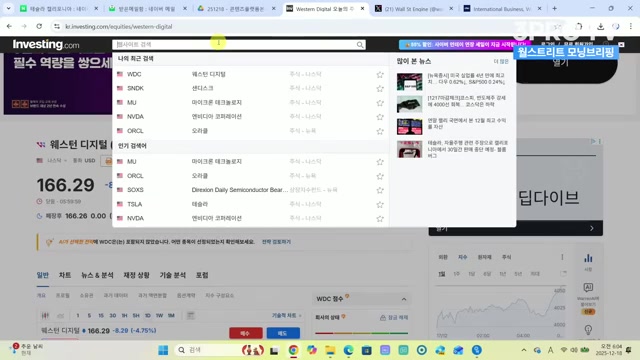
Task: Select SOXS Direxion Daily Semiconductor Bear result
Action: coord(250,190)
